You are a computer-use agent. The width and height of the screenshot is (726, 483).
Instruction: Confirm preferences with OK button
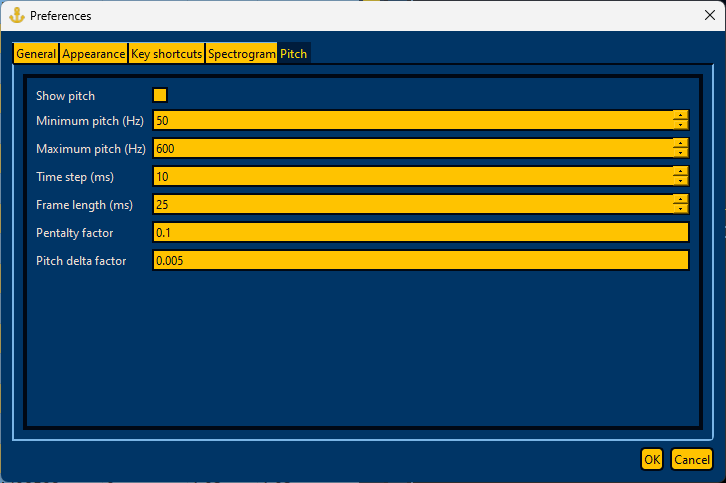point(652,459)
